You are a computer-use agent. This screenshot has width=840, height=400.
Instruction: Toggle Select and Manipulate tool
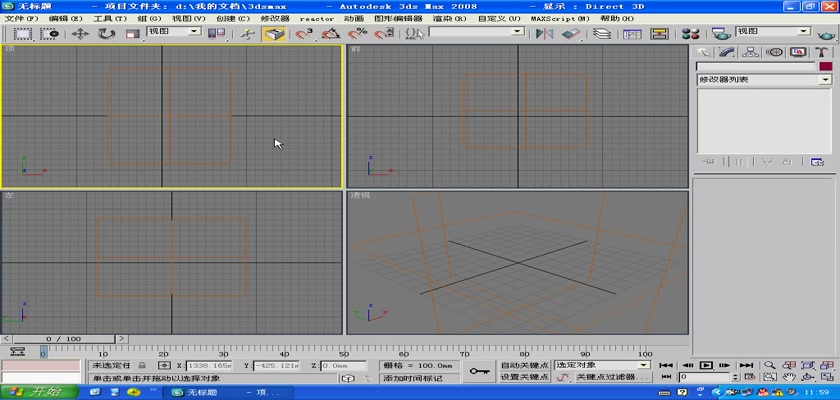[x=248, y=34]
